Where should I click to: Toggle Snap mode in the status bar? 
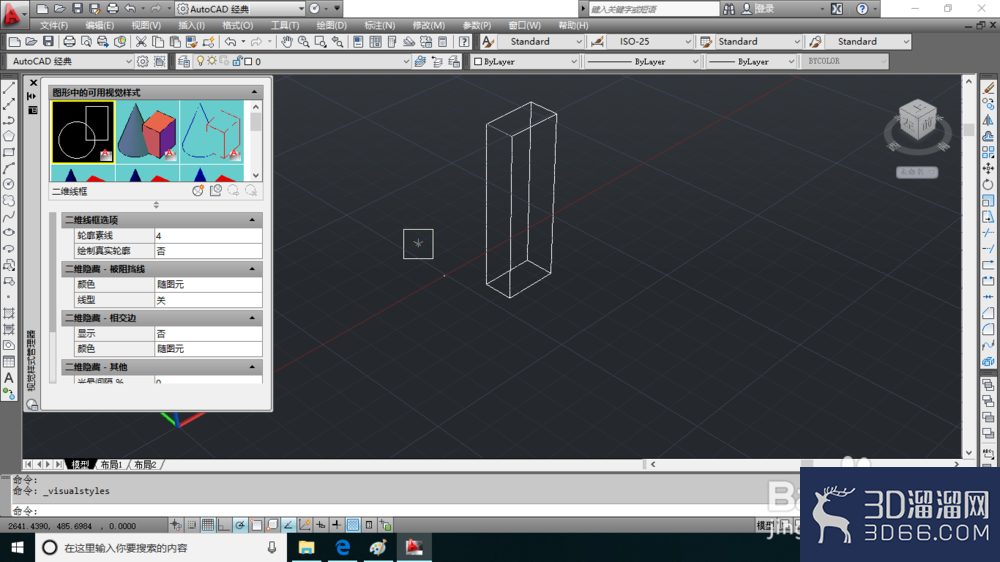point(192,525)
